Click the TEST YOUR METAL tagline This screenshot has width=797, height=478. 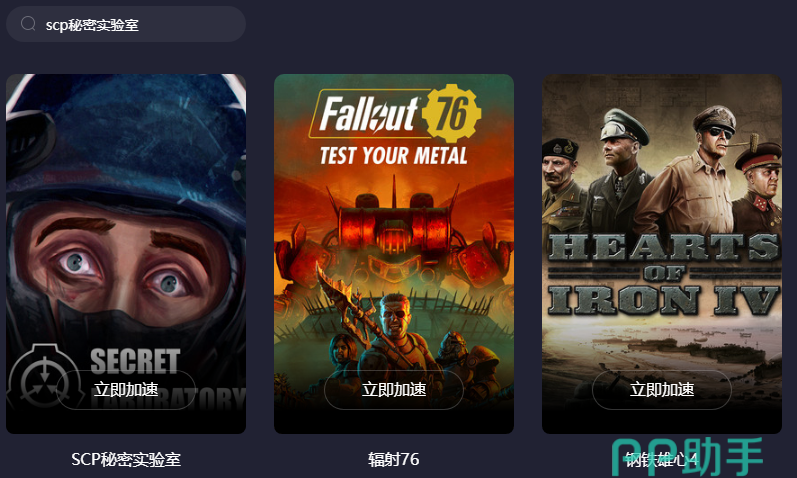[394, 156]
